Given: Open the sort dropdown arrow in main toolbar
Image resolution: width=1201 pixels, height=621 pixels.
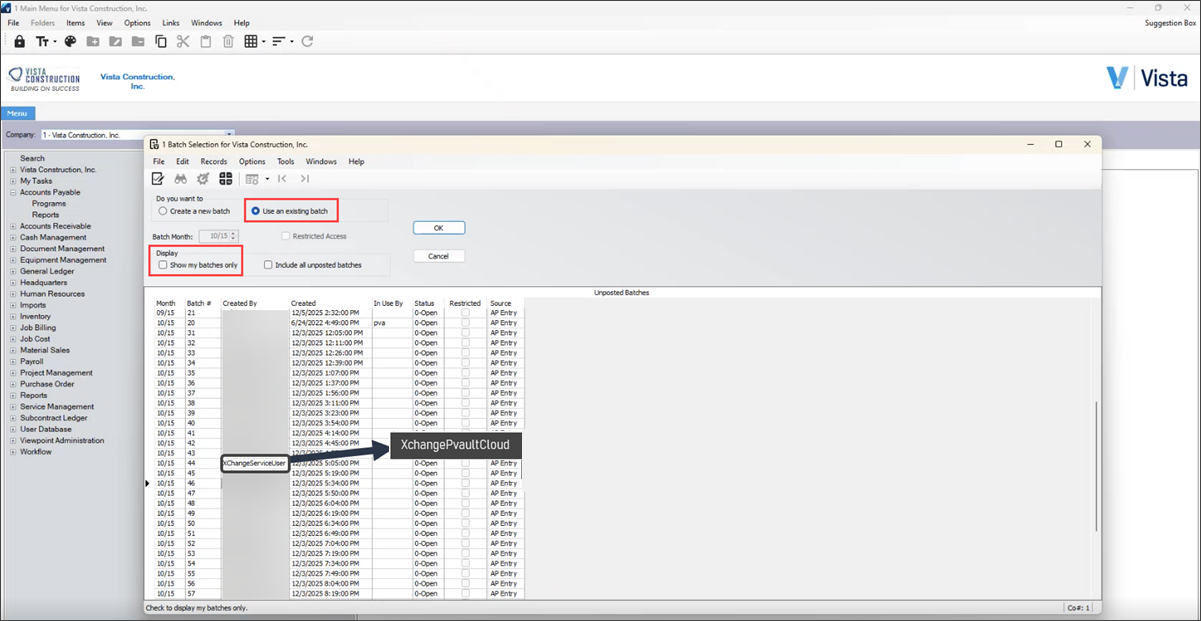Looking at the screenshot, I should (x=292, y=41).
